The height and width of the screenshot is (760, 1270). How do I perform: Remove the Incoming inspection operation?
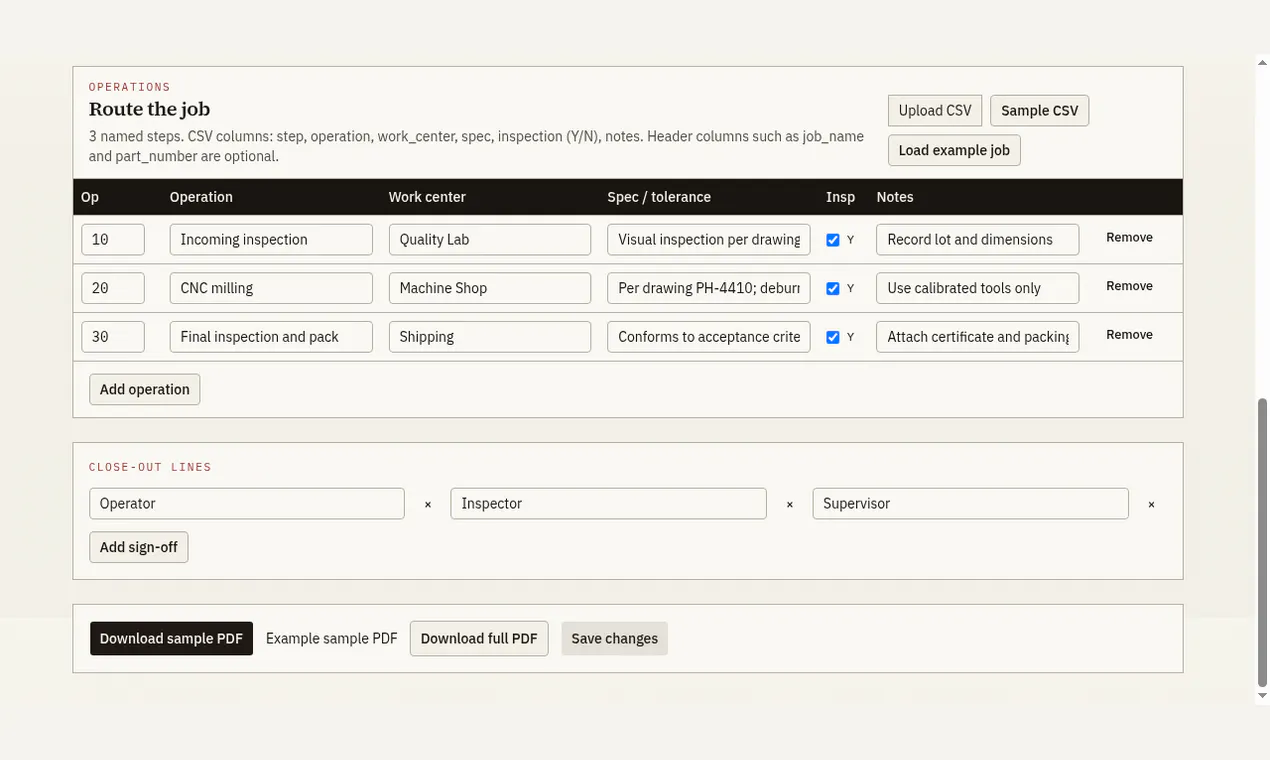[1129, 238]
